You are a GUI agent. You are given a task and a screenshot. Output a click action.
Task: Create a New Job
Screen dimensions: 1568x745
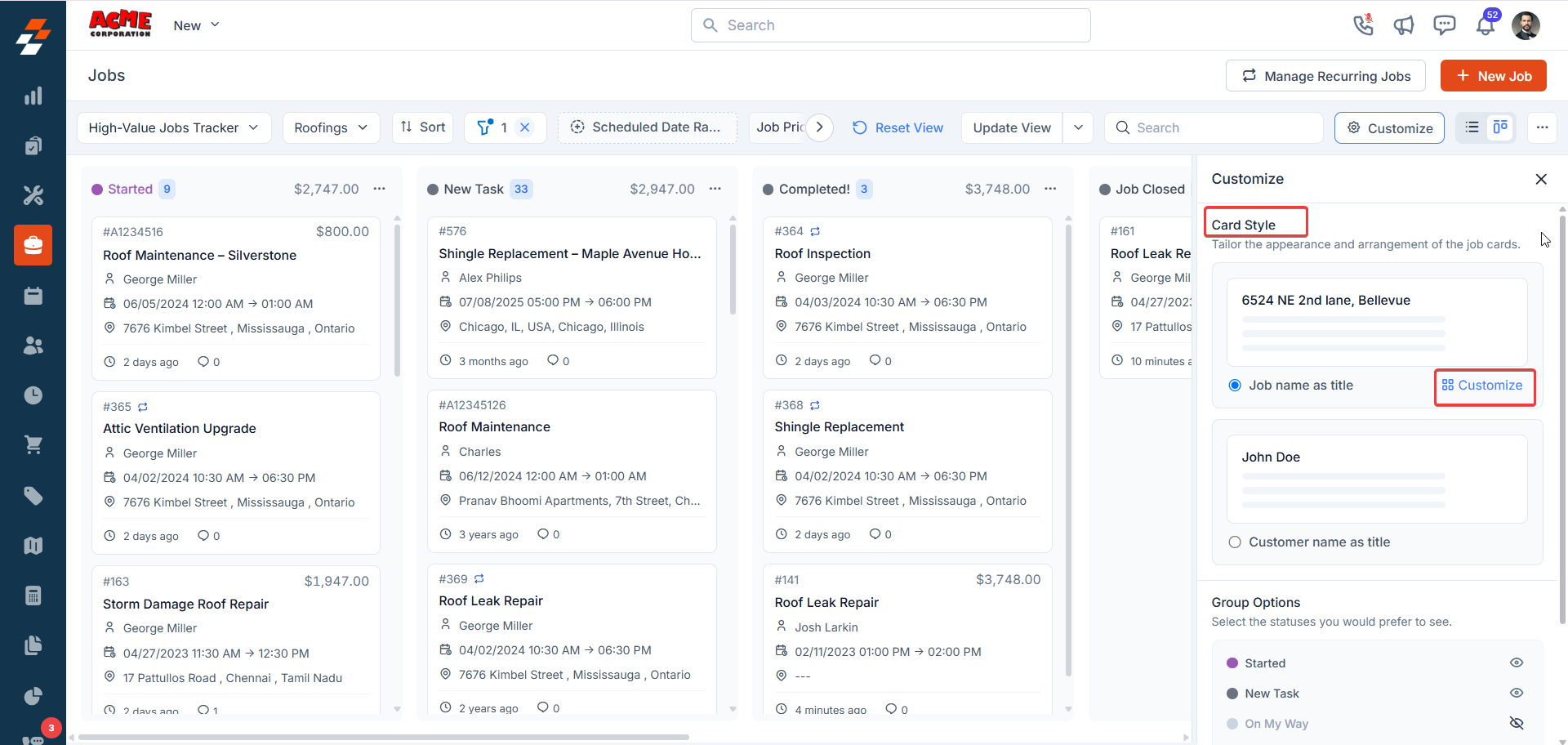(1493, 76)
